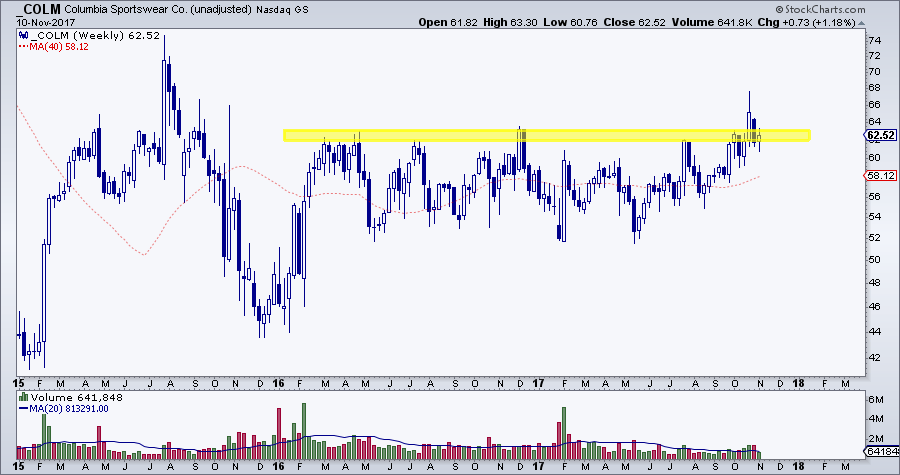Click the 2M volume axis label
Image resolution: width=900 pixels, height=475 pixels.
(x=875, y=438)
